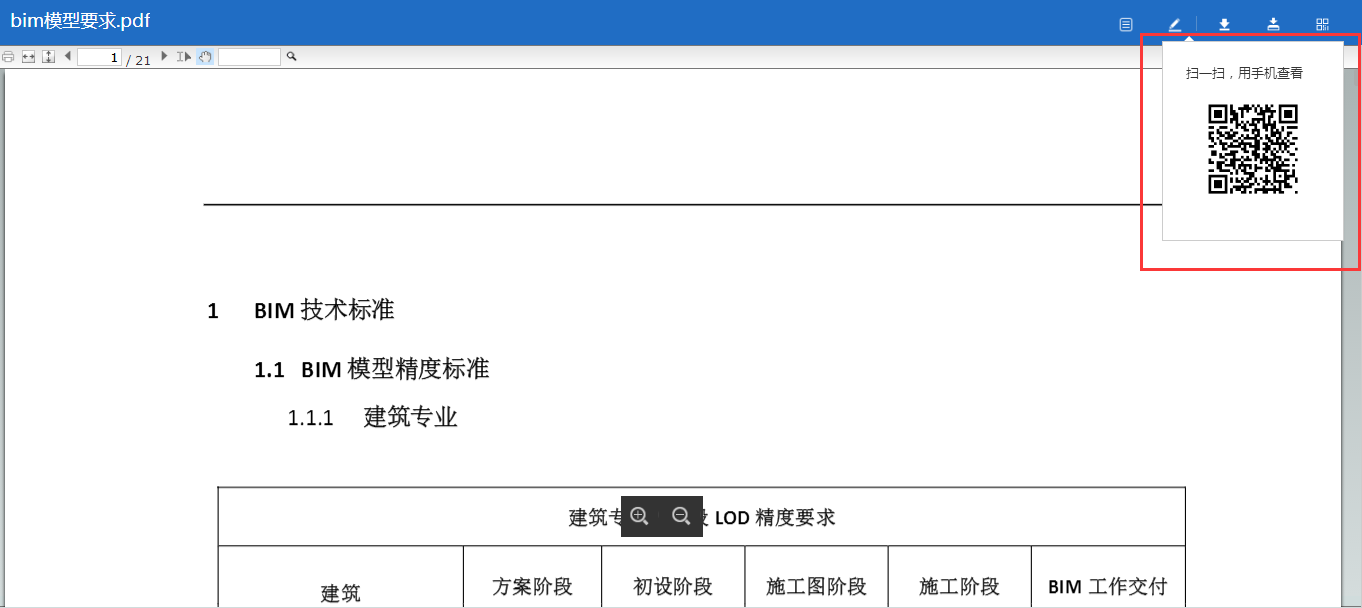
Task: Click the page number input showing 1
Action: (x=100, y=56)
